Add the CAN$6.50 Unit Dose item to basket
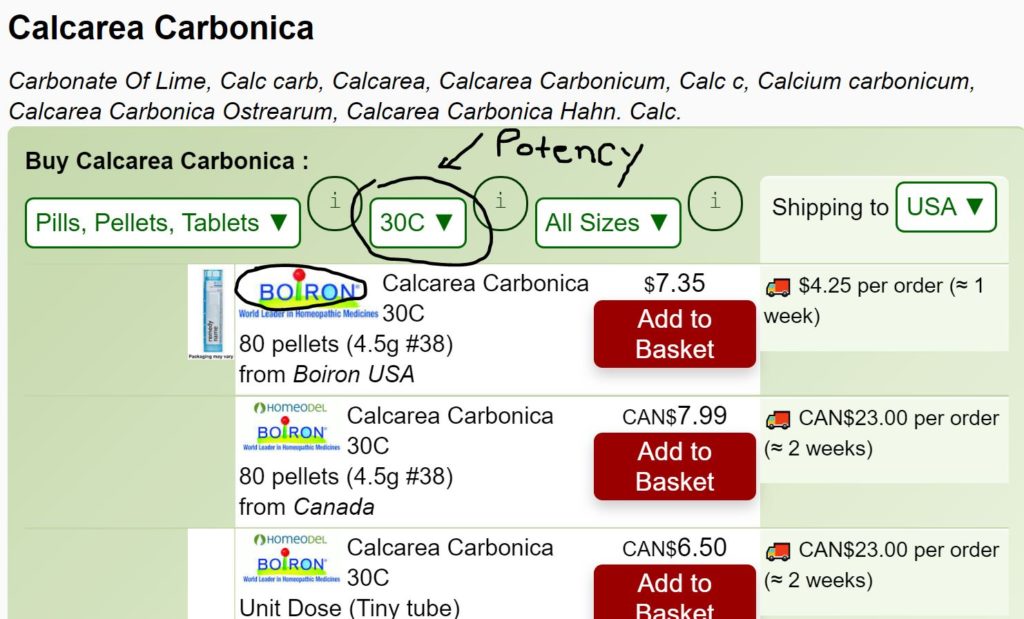 click(x=674, y=596)
